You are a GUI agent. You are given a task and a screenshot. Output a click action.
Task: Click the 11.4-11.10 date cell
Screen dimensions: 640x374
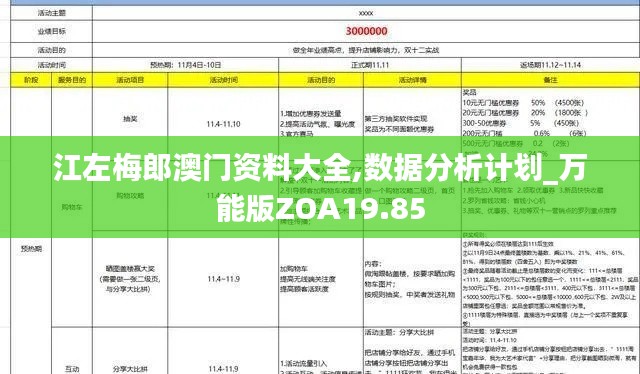(x=223, y=124)
